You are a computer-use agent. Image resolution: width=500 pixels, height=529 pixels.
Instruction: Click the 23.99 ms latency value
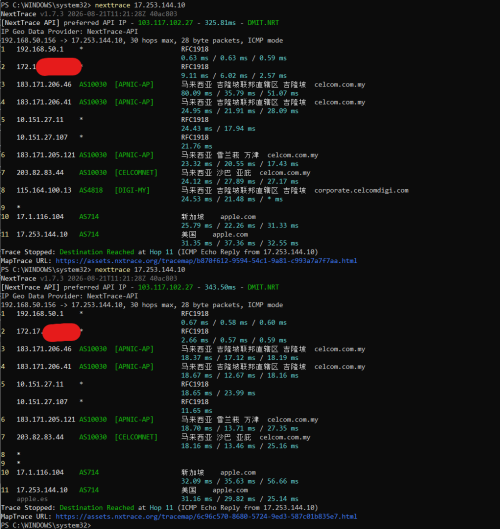[240, 393]
